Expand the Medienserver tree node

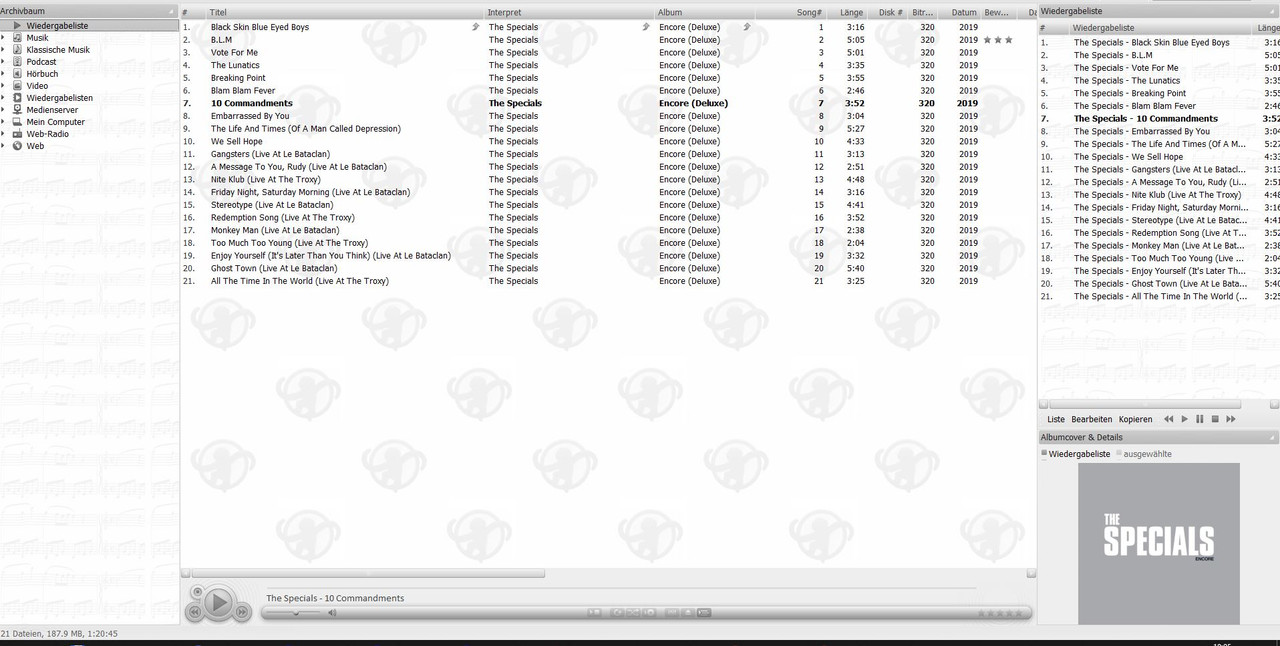[x=3, y=109]
